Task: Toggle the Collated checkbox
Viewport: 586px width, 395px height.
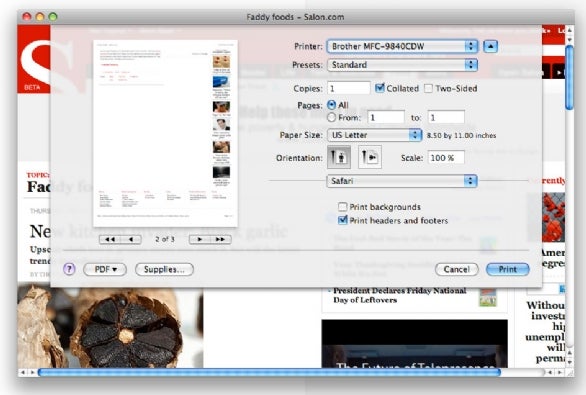Action: pos(380,88)
